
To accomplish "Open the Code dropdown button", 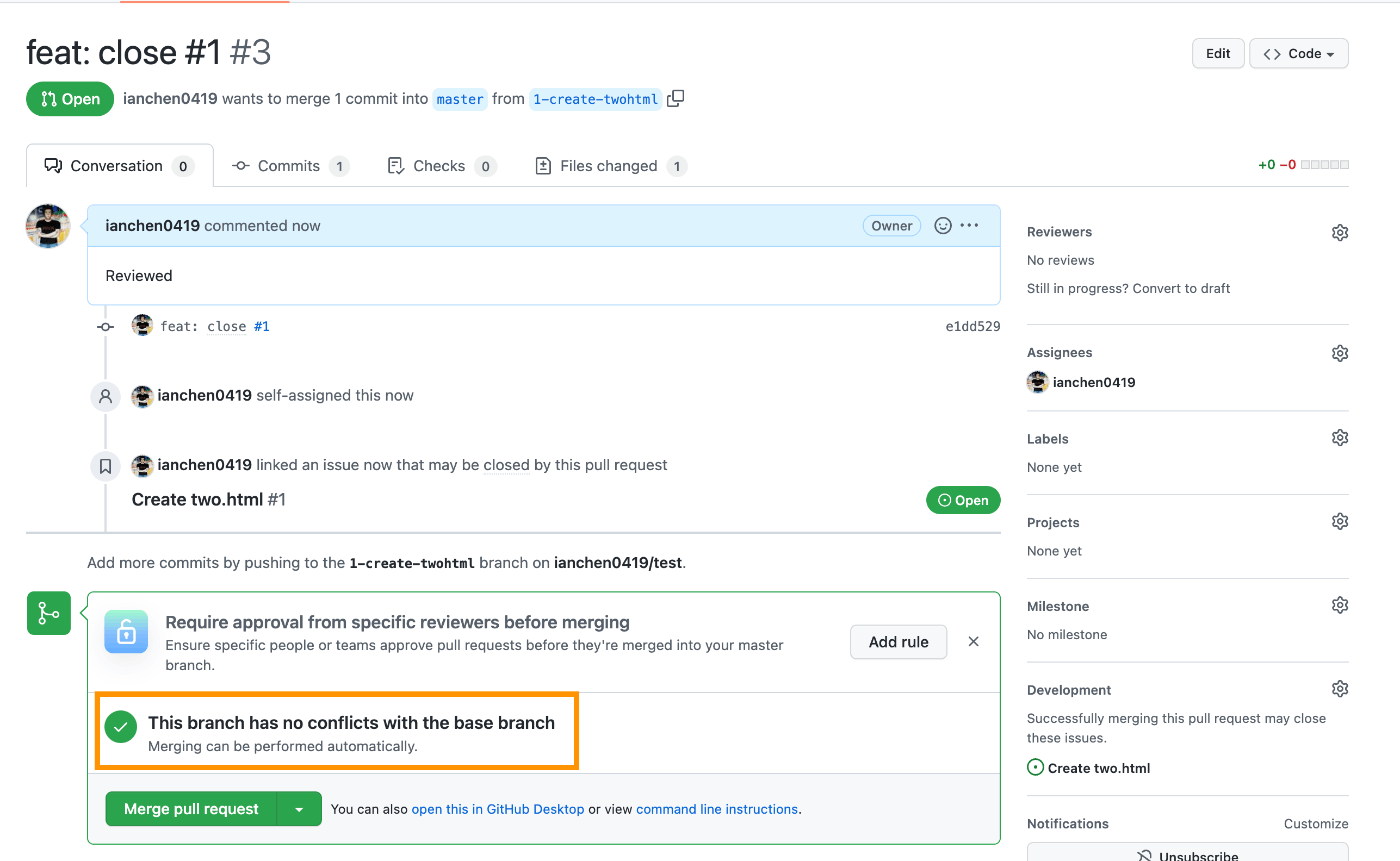I will [1298, 54].
